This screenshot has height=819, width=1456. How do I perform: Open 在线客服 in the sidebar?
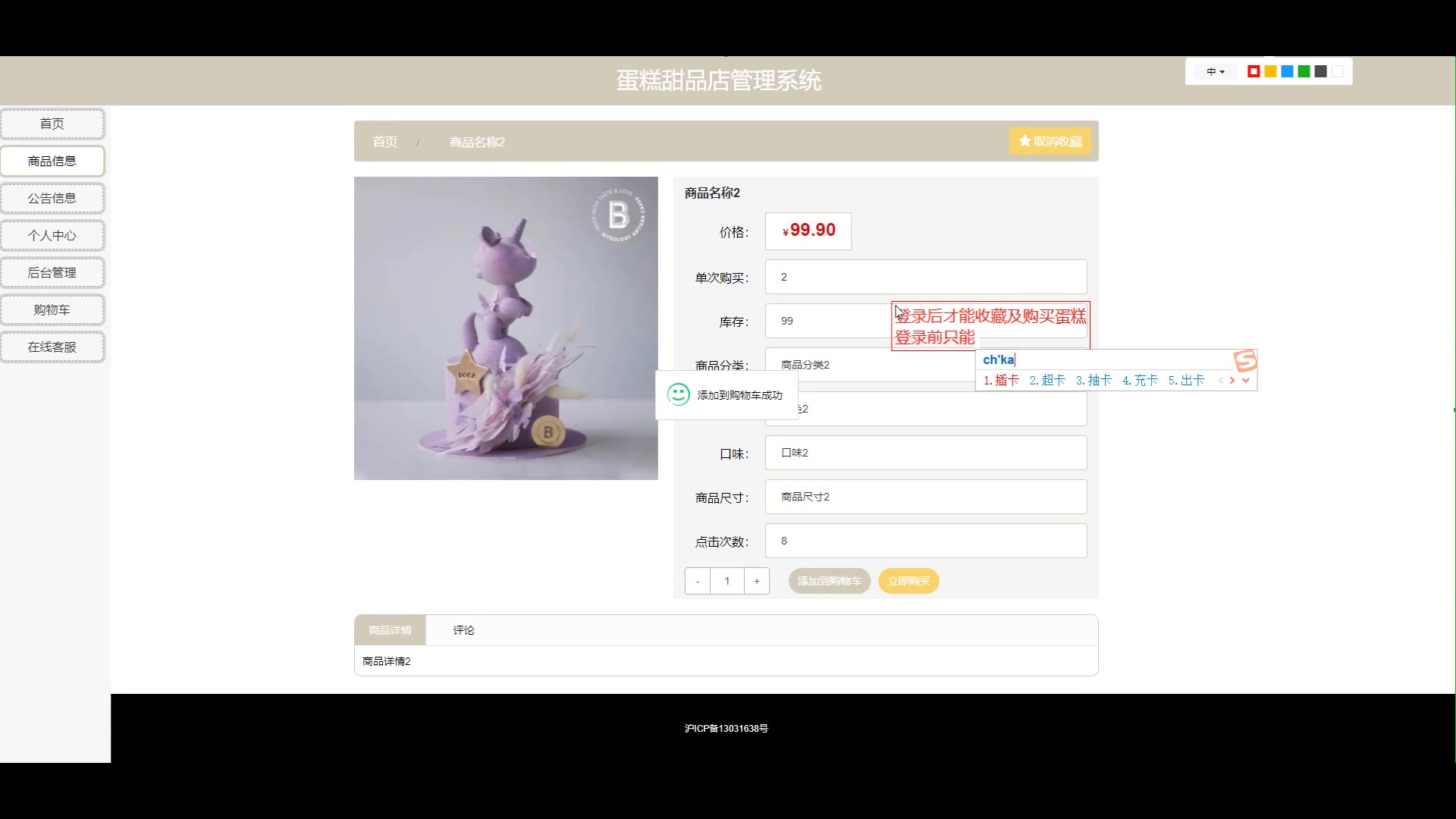pyautogui.click(x=52, y=347)
